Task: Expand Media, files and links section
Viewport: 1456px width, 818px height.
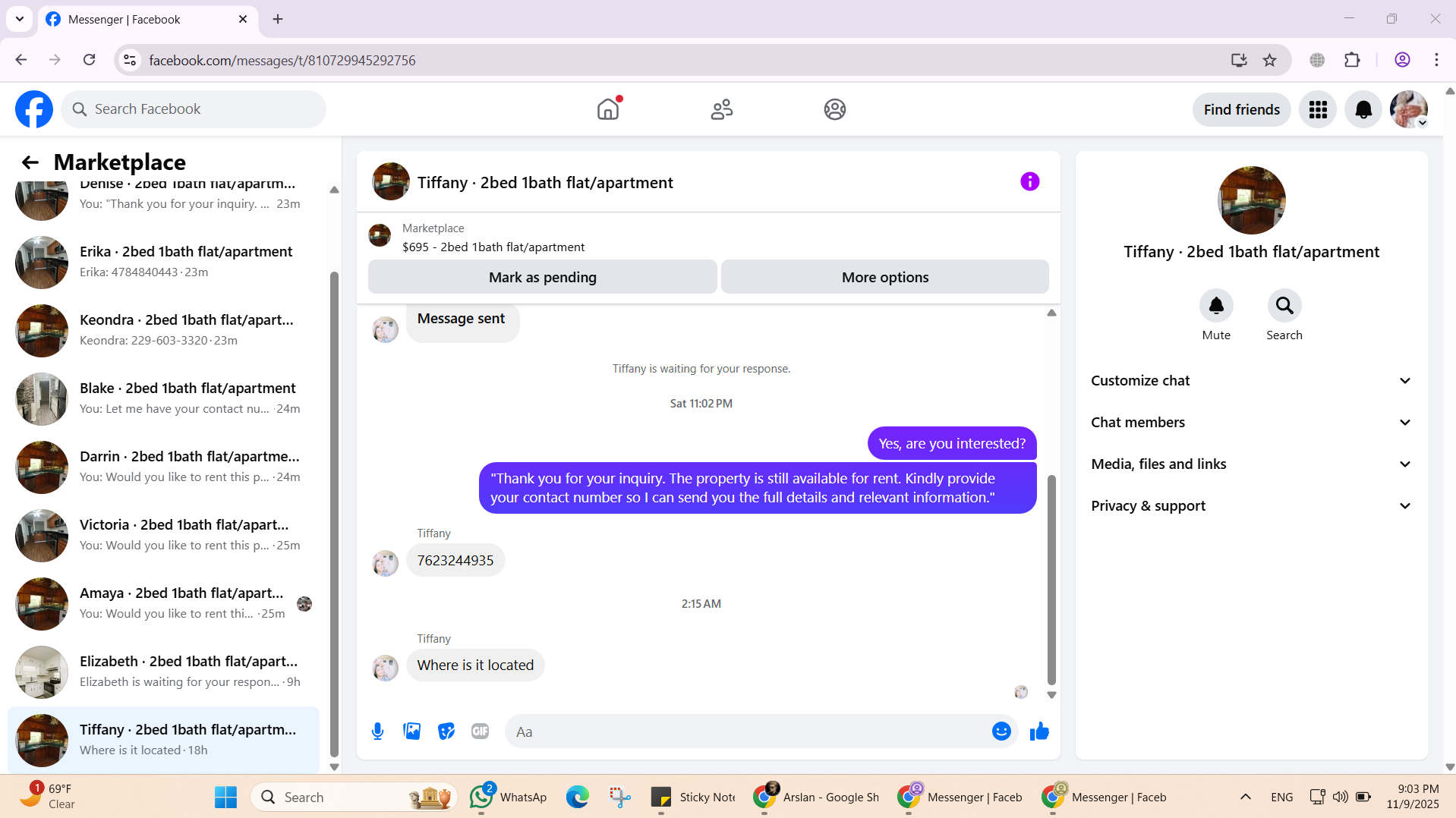Action: pyautogui.click(x=1251, y=464)
